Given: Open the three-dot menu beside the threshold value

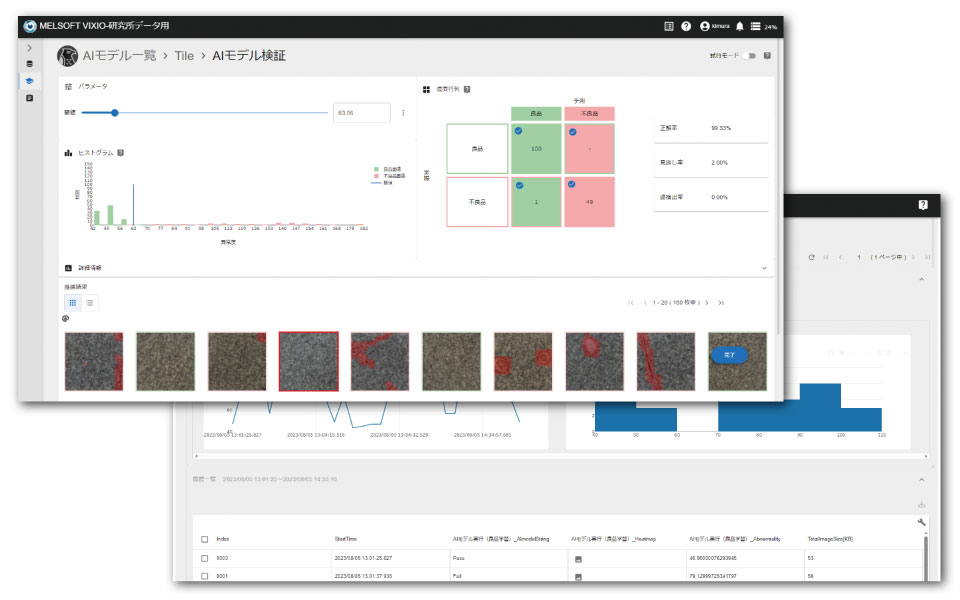Looking at the screenshot, I should tap(403, 113).
